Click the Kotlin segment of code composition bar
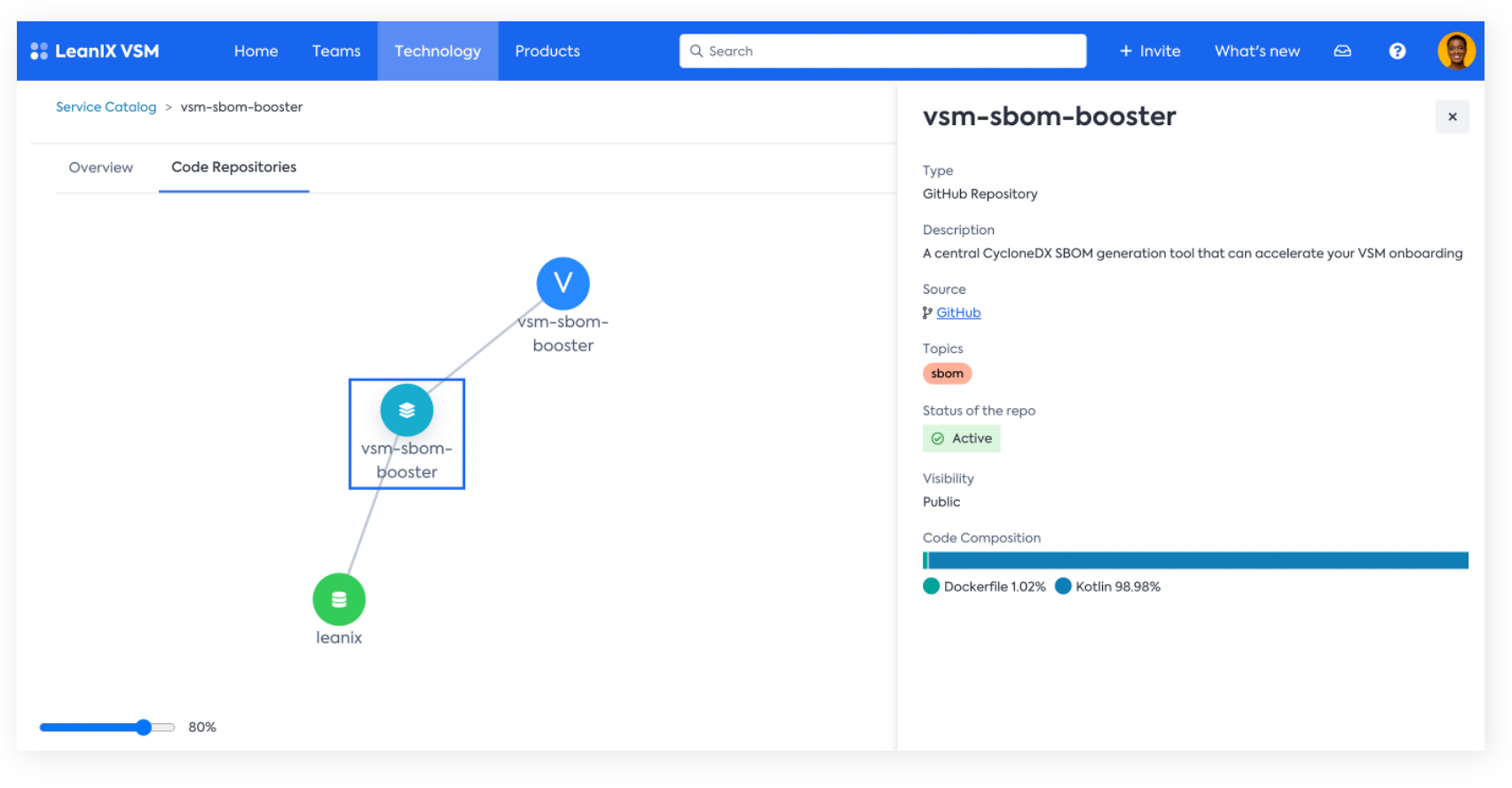The image size is (1512, 788). (1198, 561)
